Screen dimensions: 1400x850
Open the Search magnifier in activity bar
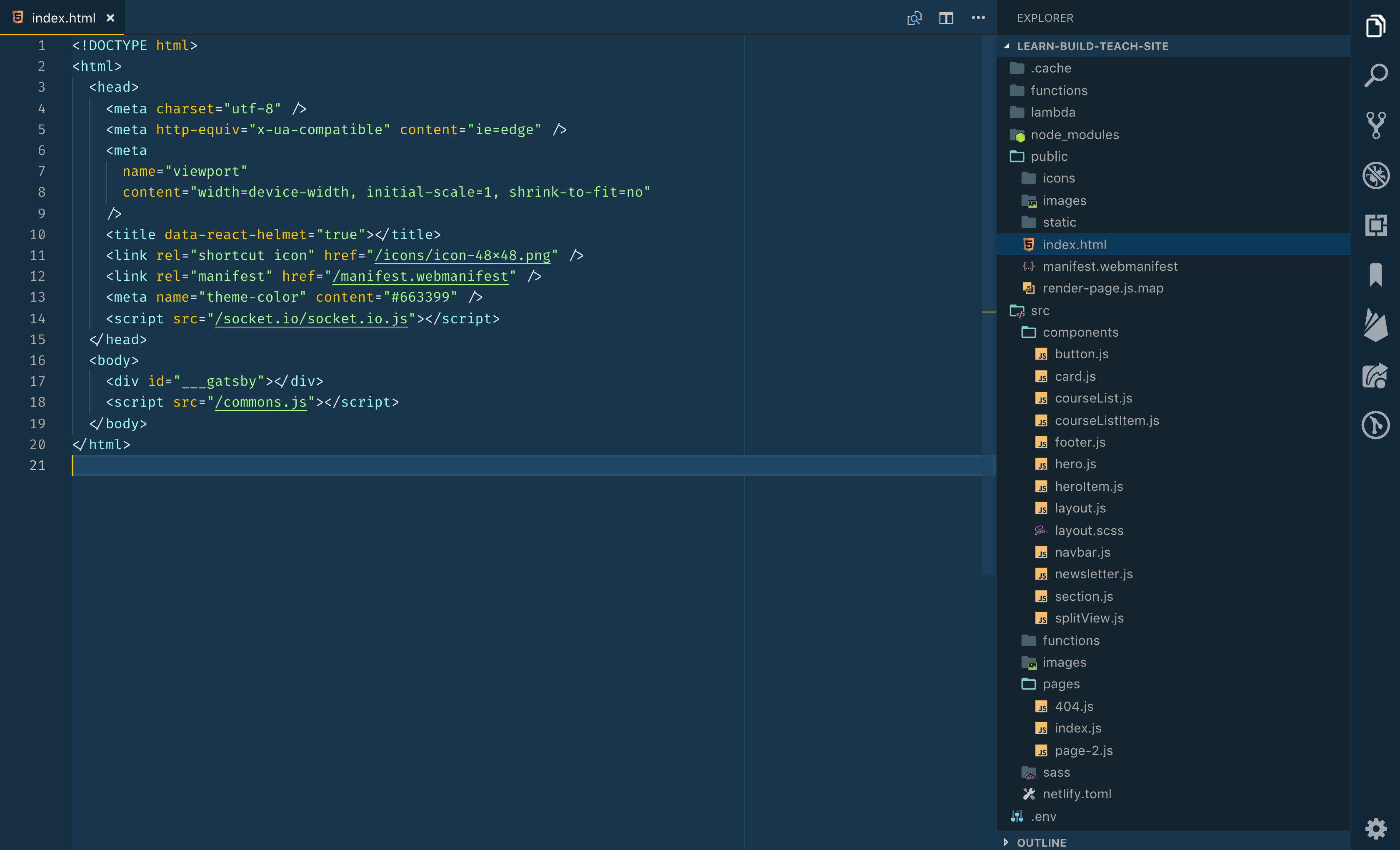1375,75
